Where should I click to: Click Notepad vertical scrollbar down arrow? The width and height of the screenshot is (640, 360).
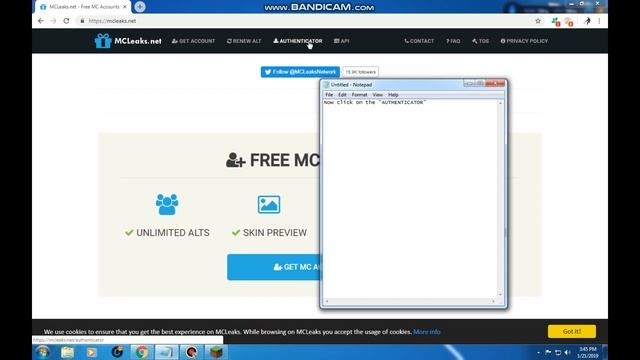coord(500,295)
